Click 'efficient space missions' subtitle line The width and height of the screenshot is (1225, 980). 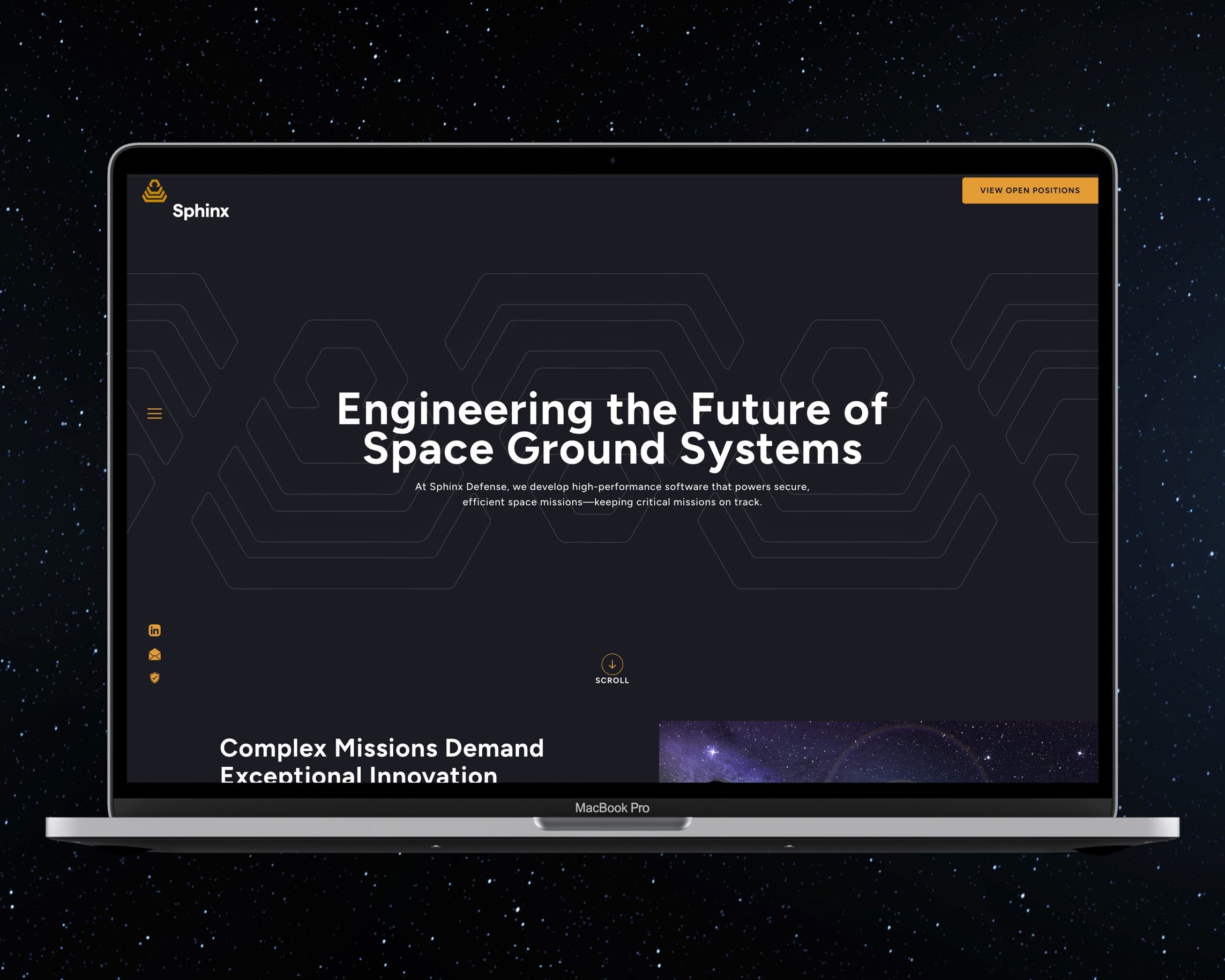(x=612, y=502)
